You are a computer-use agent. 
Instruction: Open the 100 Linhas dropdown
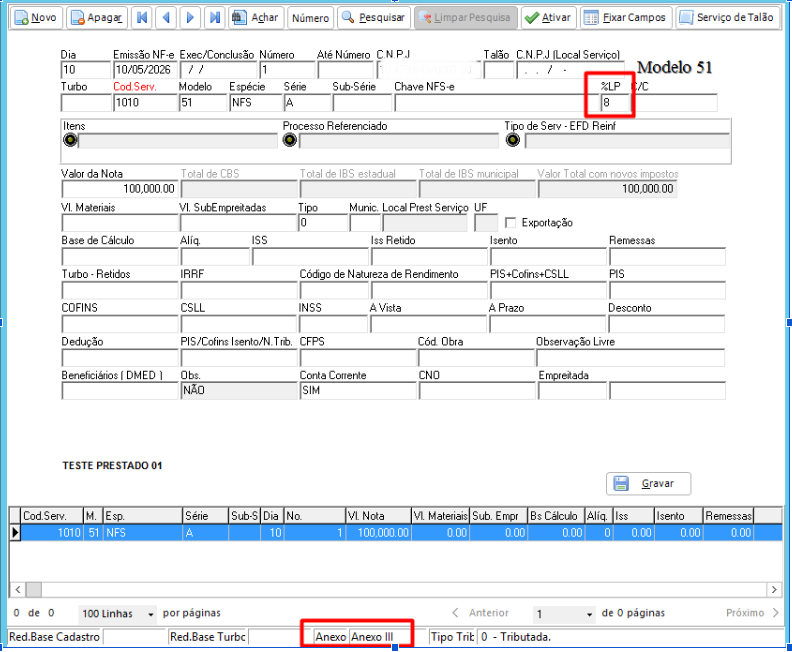coord(118,614)
